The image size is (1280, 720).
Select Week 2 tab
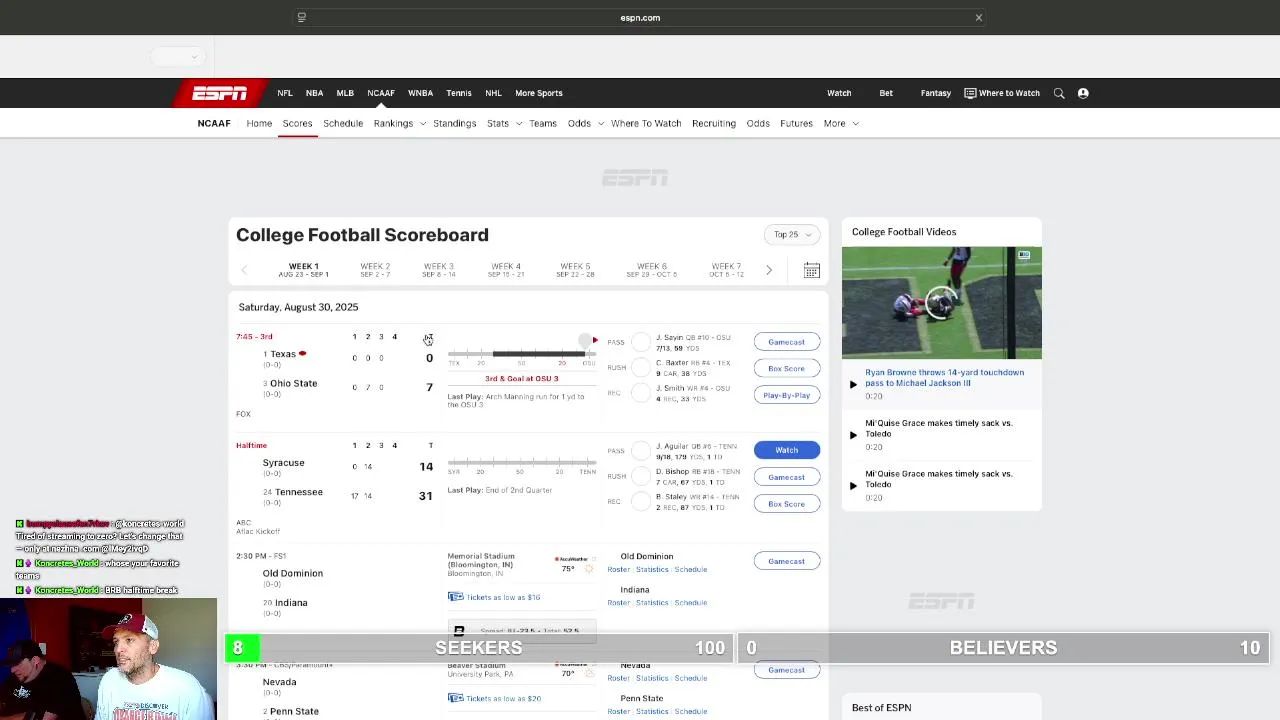pos(375,270)
